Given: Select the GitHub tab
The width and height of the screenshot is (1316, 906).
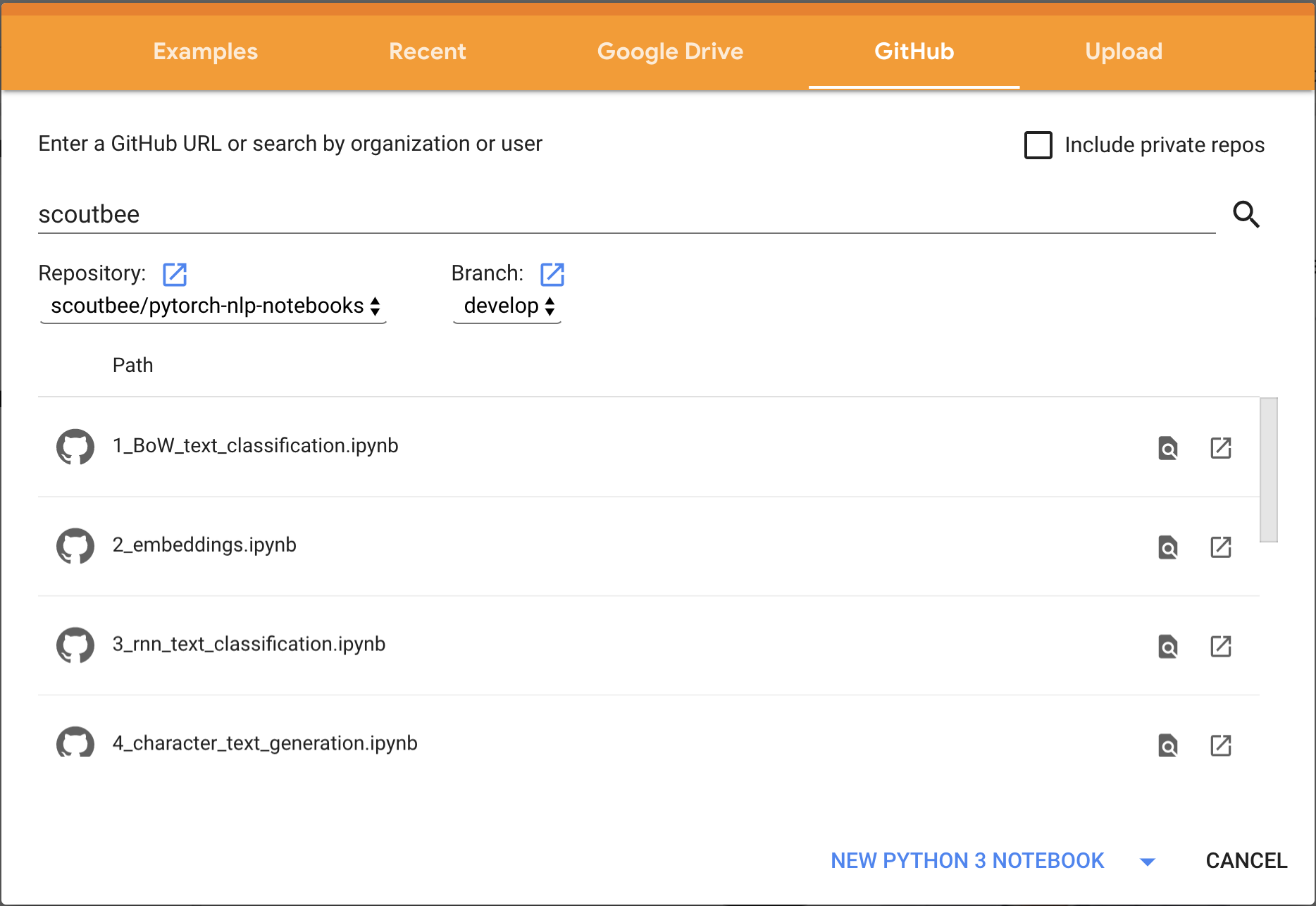Looking at the screenshot, I should tap(914, 51).
